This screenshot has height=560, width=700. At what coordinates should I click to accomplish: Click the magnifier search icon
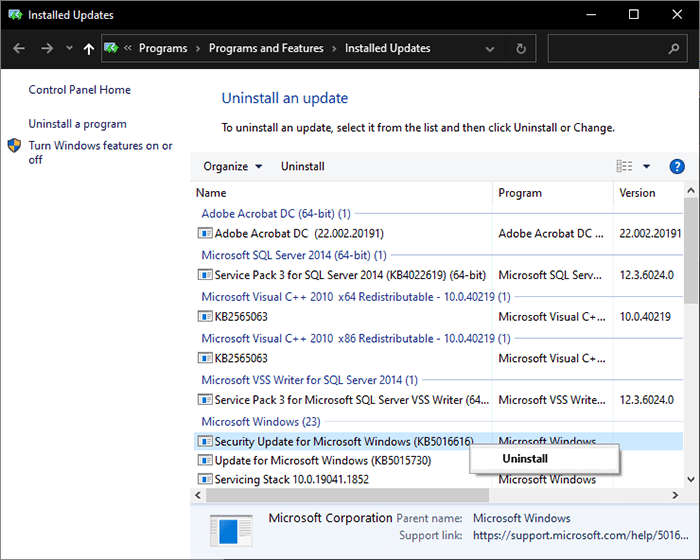(x=674, y=48)
